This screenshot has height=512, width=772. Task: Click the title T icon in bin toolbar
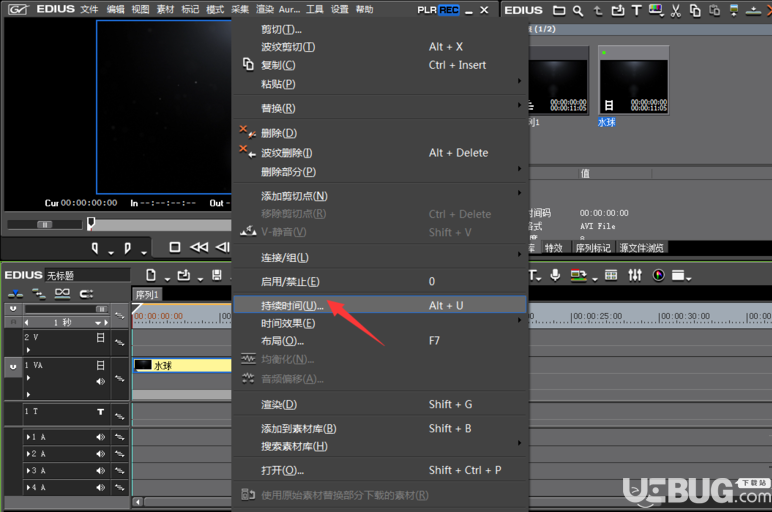coord(637,10)
